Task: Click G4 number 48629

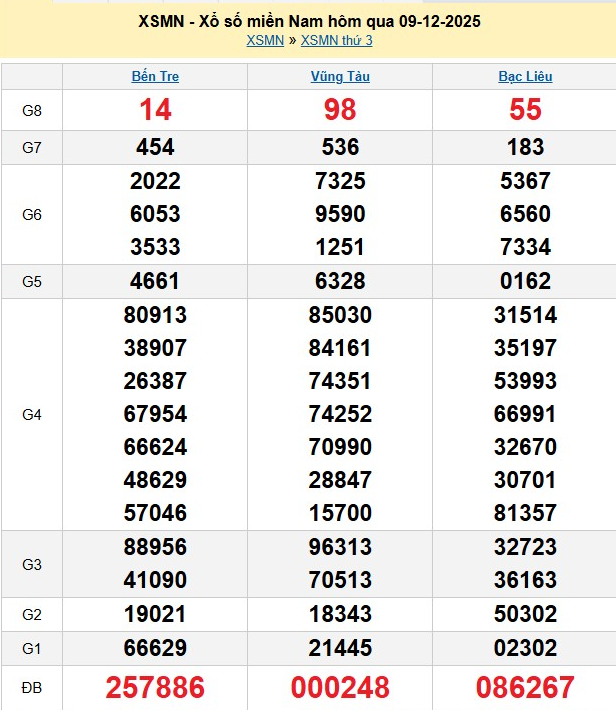Action: 155,480
